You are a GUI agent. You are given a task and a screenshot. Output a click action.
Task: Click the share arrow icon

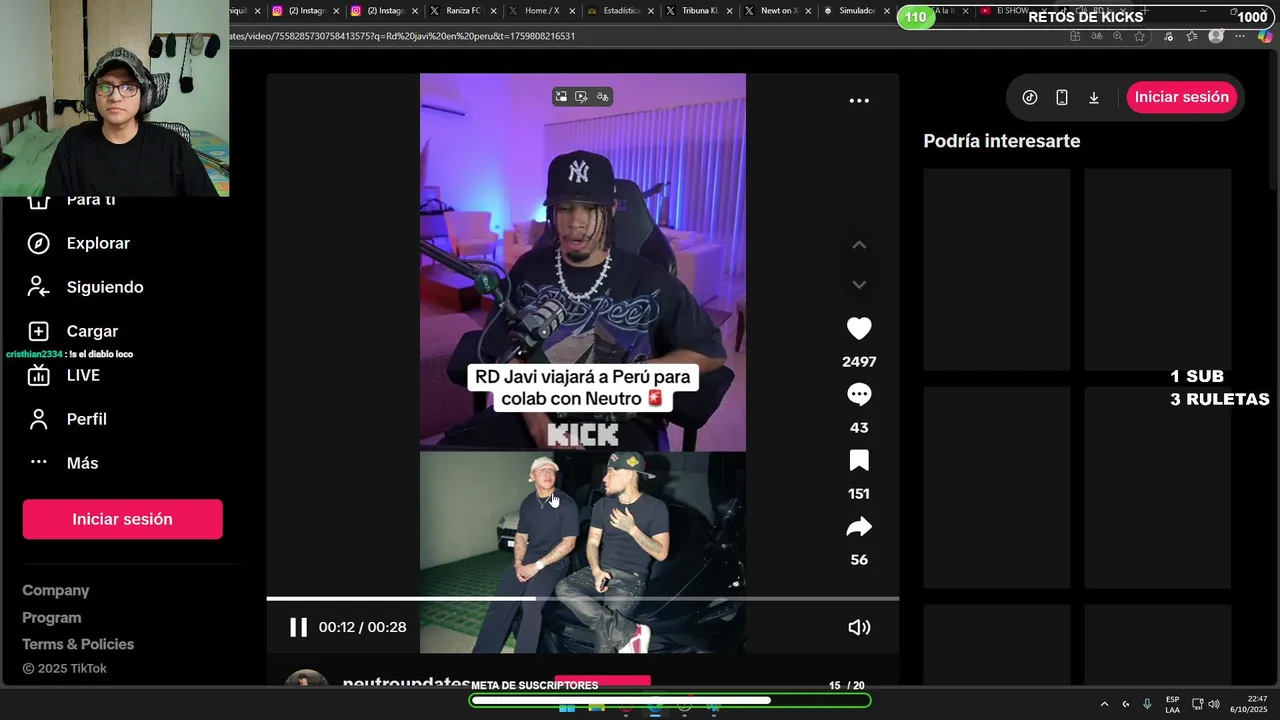(859, 527)
